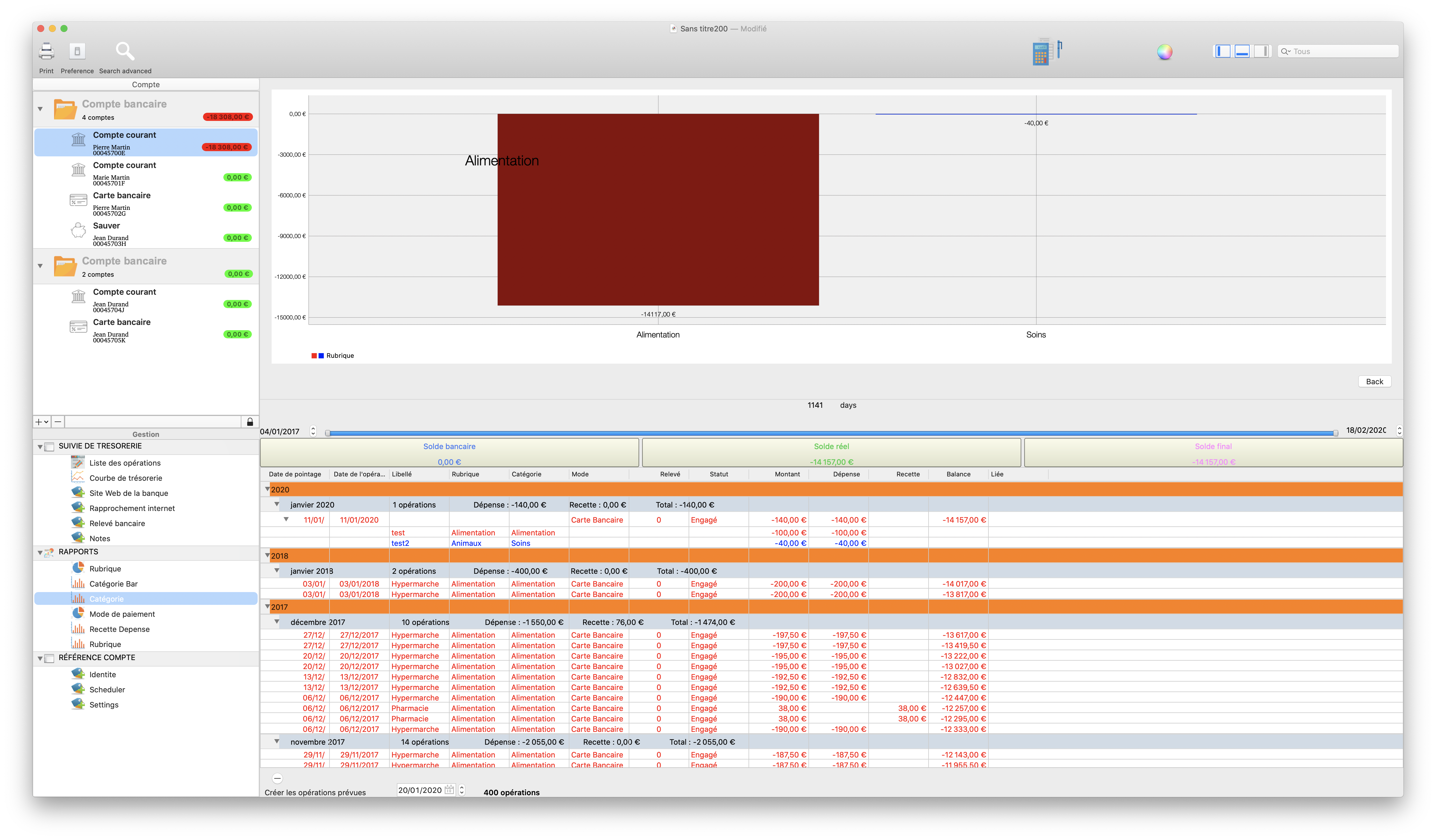Select Mode de paiement pie report
The width and height of the screenshot is (1436, 840).
tap(122, 614)
